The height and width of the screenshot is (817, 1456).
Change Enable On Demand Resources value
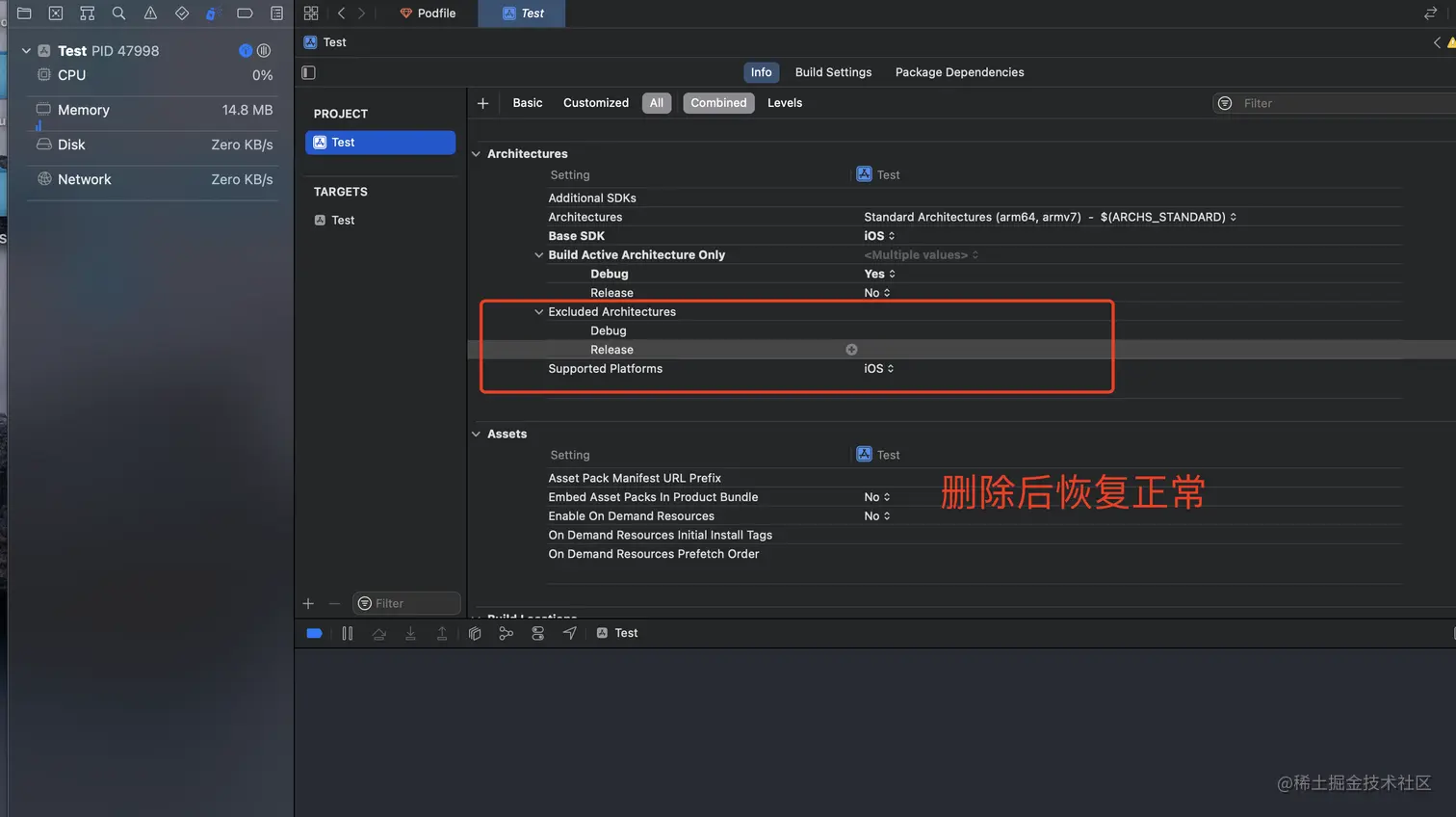[876, 516]
